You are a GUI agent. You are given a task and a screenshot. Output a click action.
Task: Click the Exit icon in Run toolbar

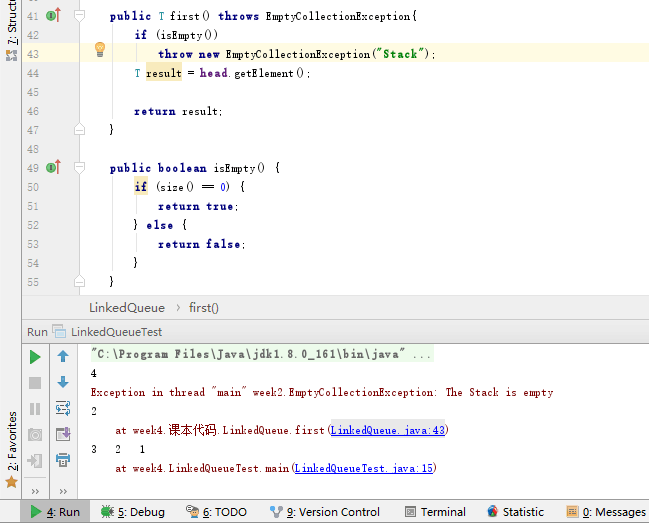(35, 461)
